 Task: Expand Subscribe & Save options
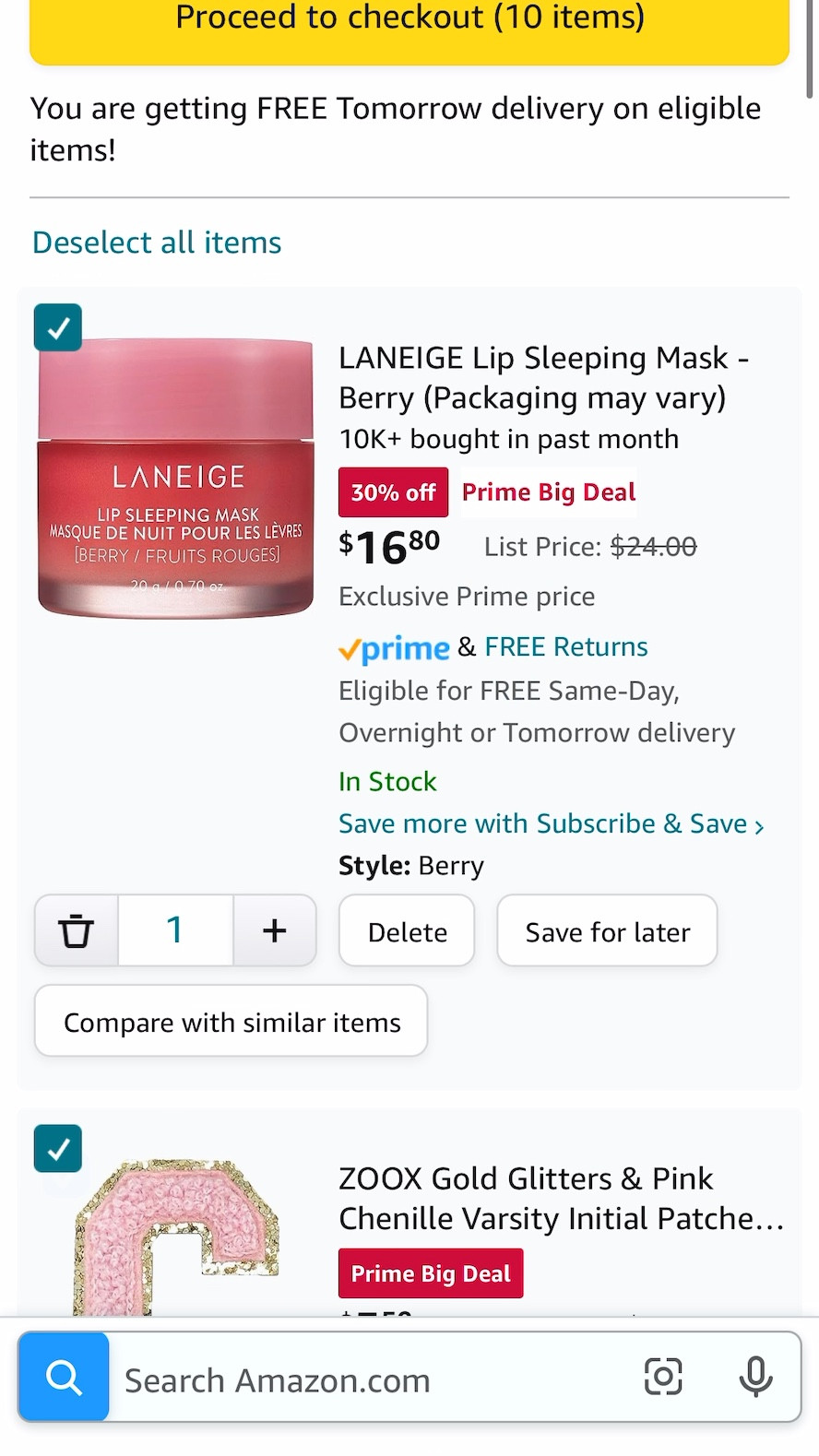click(551, 823)
